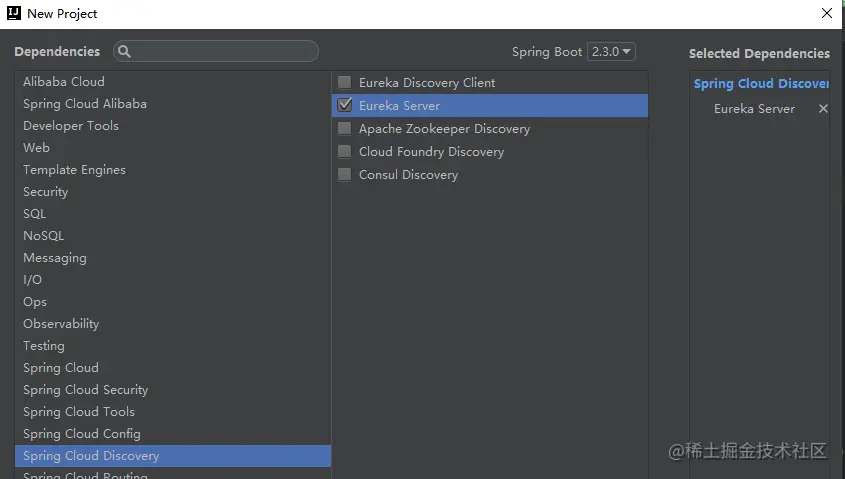
Task: Open Spring Cloud Config category
Action: coord(172,434)
